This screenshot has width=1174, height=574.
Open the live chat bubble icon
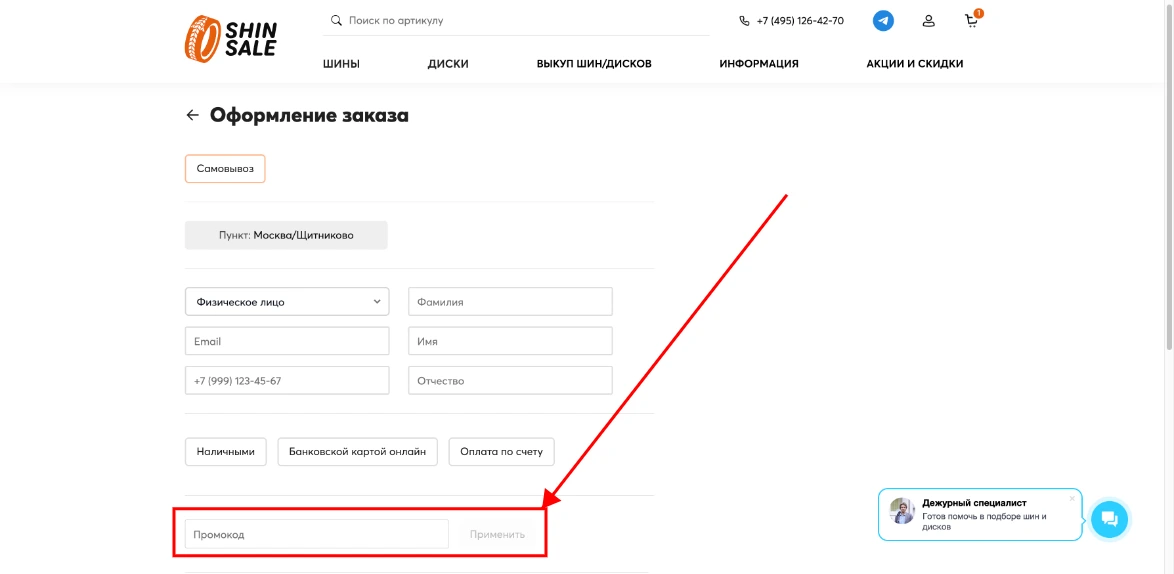pyautogui.click(x=1110, y=518)
